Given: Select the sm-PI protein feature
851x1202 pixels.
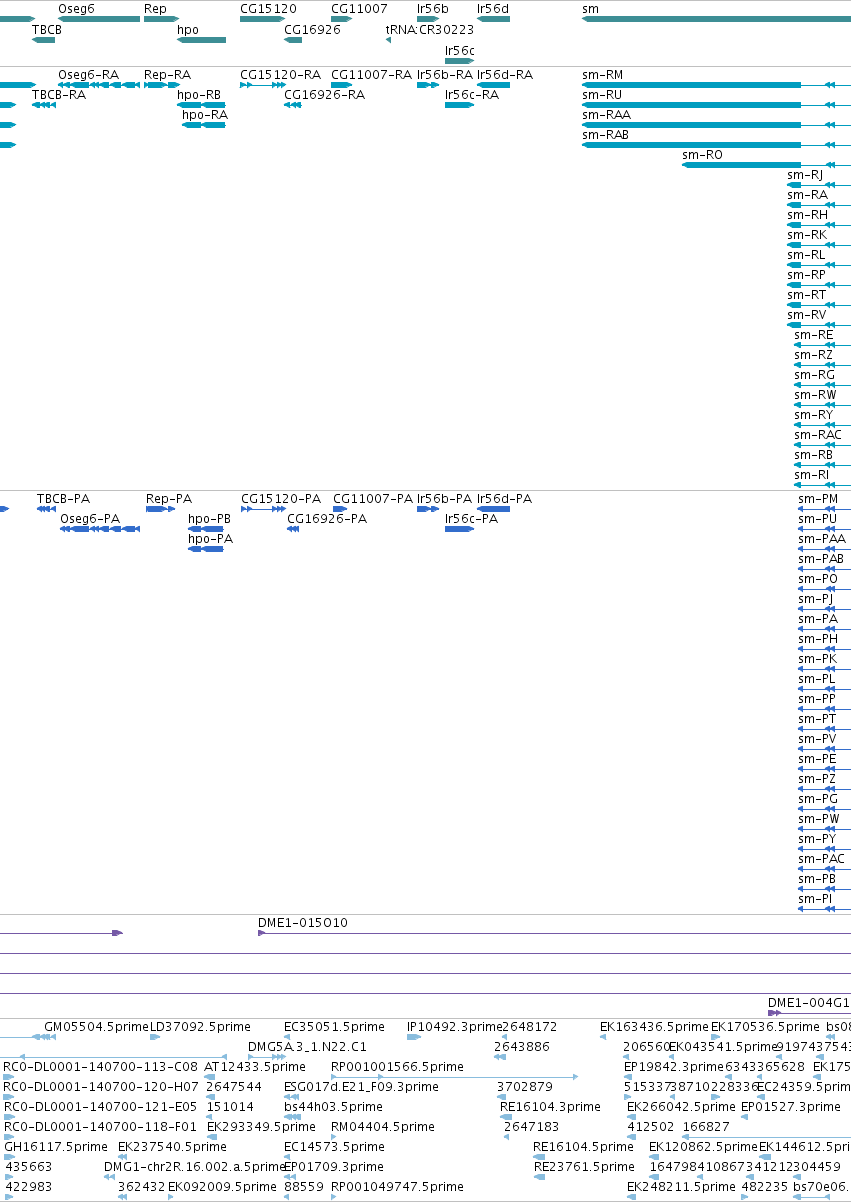Looking at the screenshot, I should tap(824, 908).
